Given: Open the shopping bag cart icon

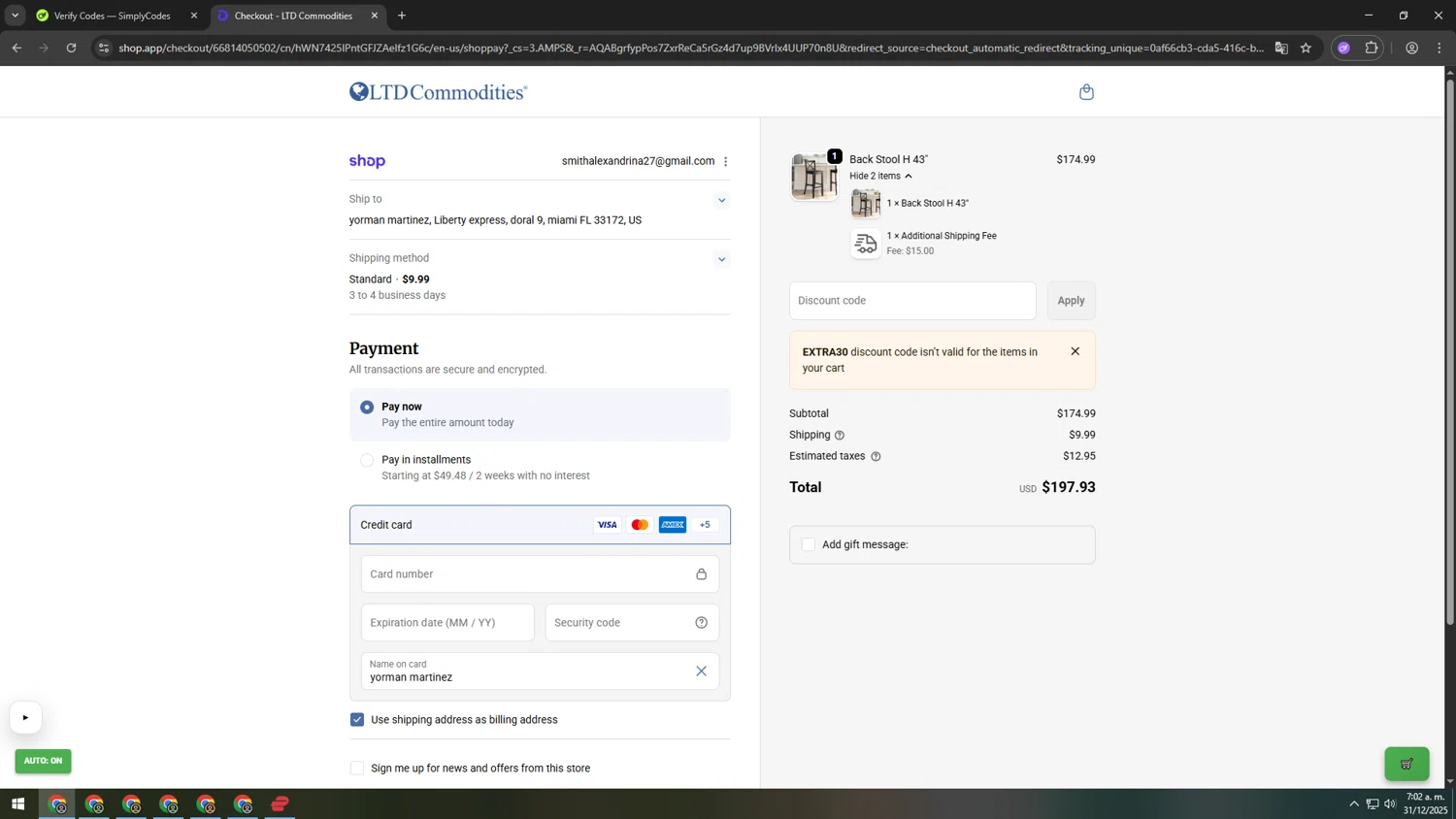Looking at the screenshot, I should pos(1086,92).
